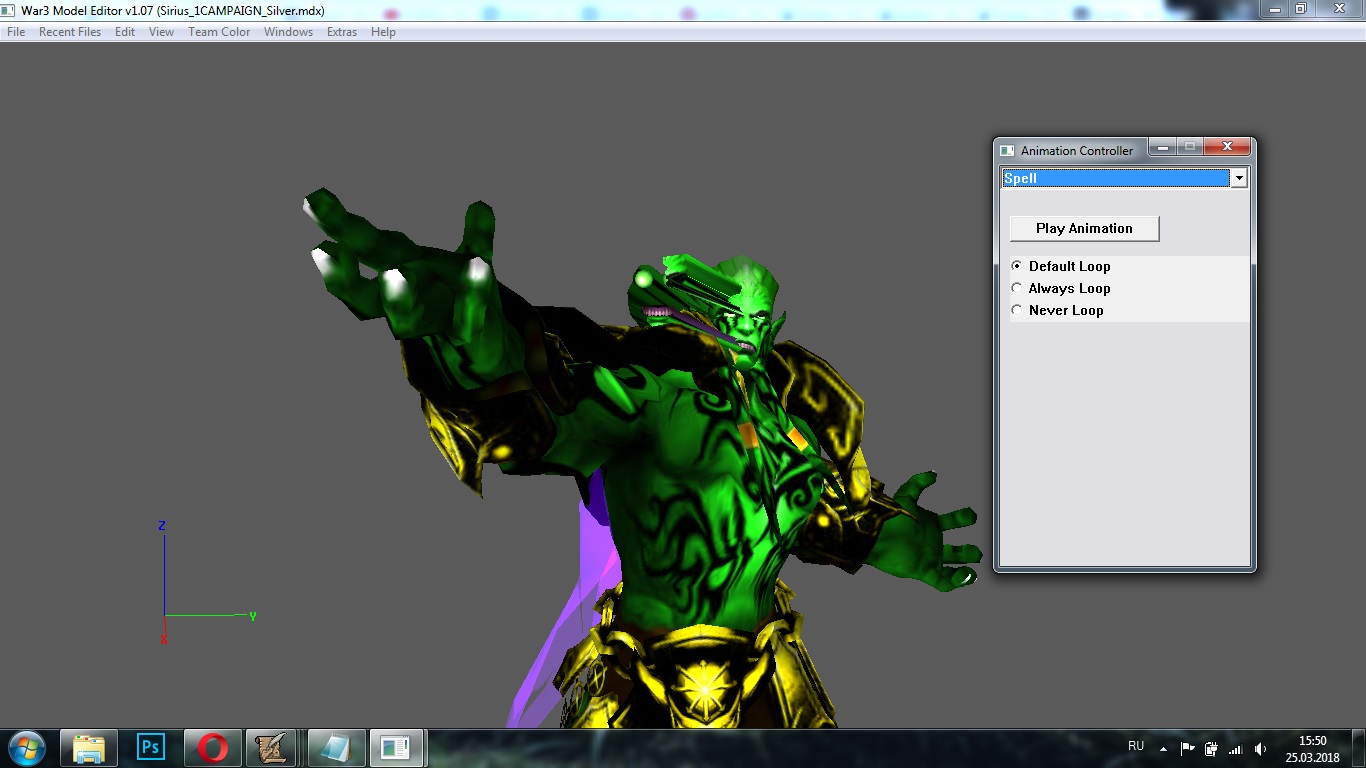Viewport: 1366px width, 768px height.
Task: Select the Default Loop radio button
Action: click(1017, 266)
